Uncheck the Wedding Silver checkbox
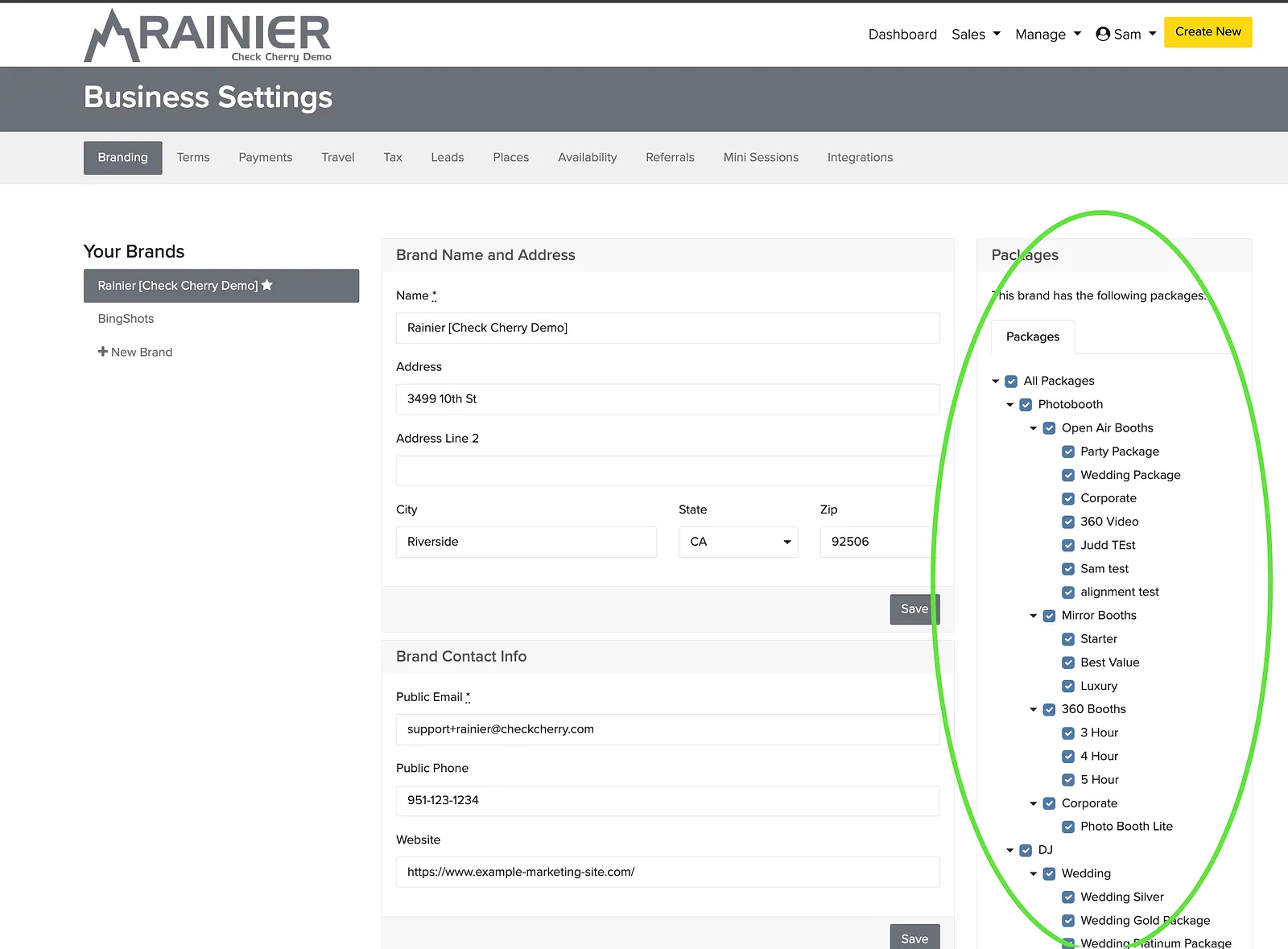 (x=1068, y=897)
